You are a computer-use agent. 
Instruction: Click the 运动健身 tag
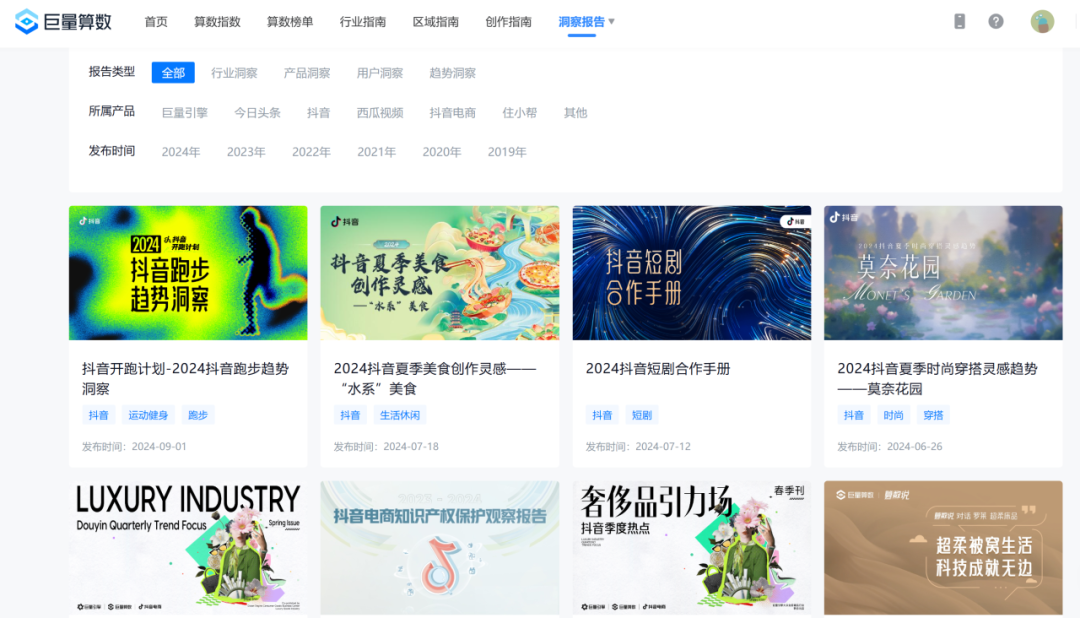coord(148,415)
